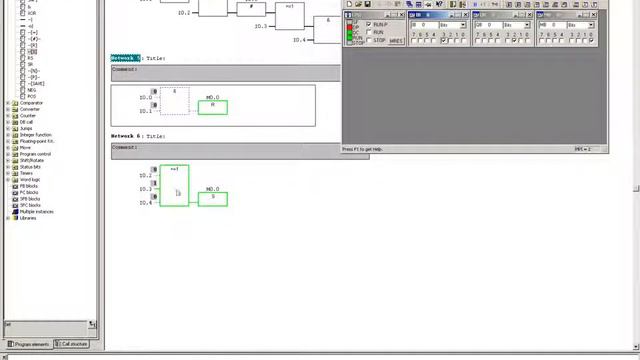Tick the RUN mode checkbox

coord(369,32)
